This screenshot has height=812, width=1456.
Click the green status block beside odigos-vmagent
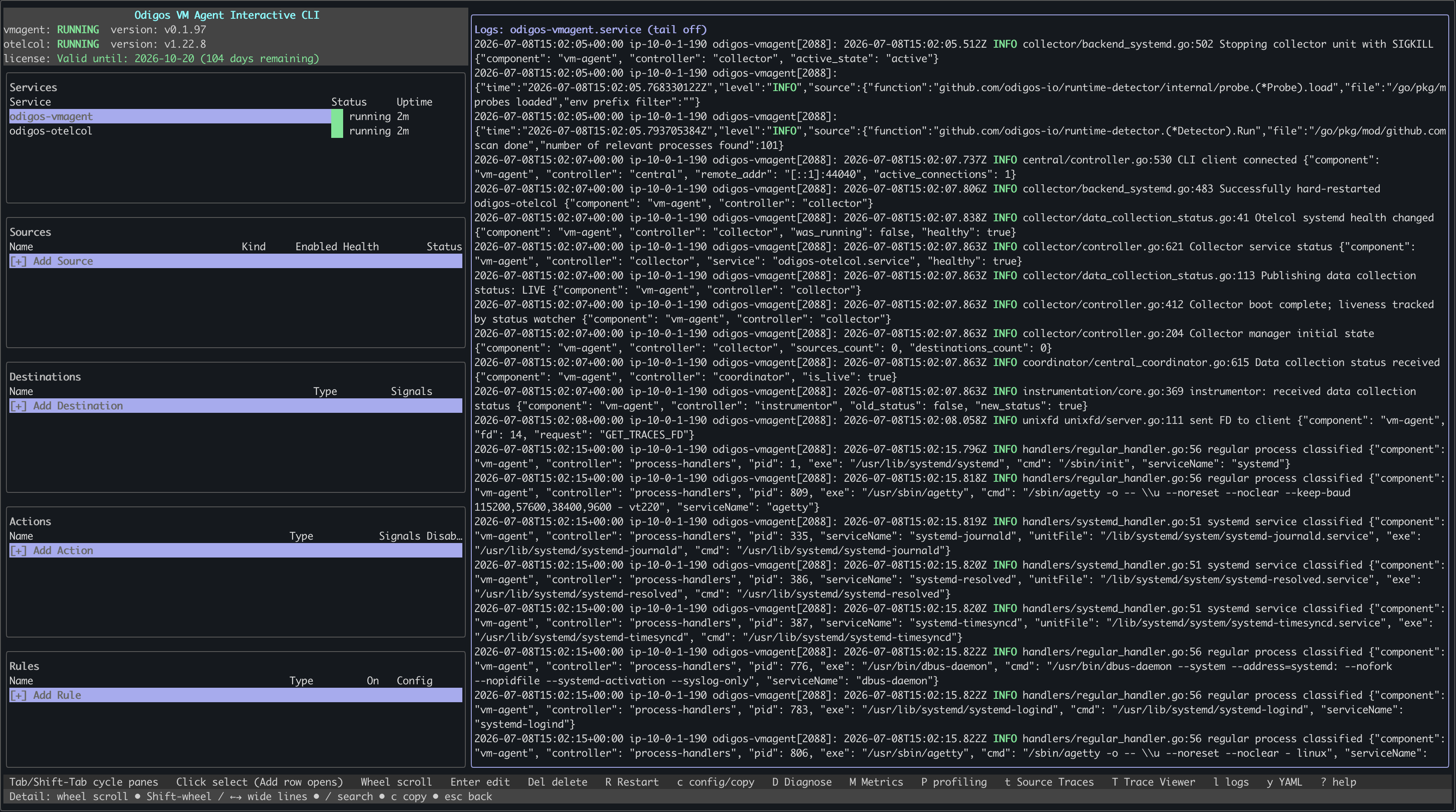337,117
